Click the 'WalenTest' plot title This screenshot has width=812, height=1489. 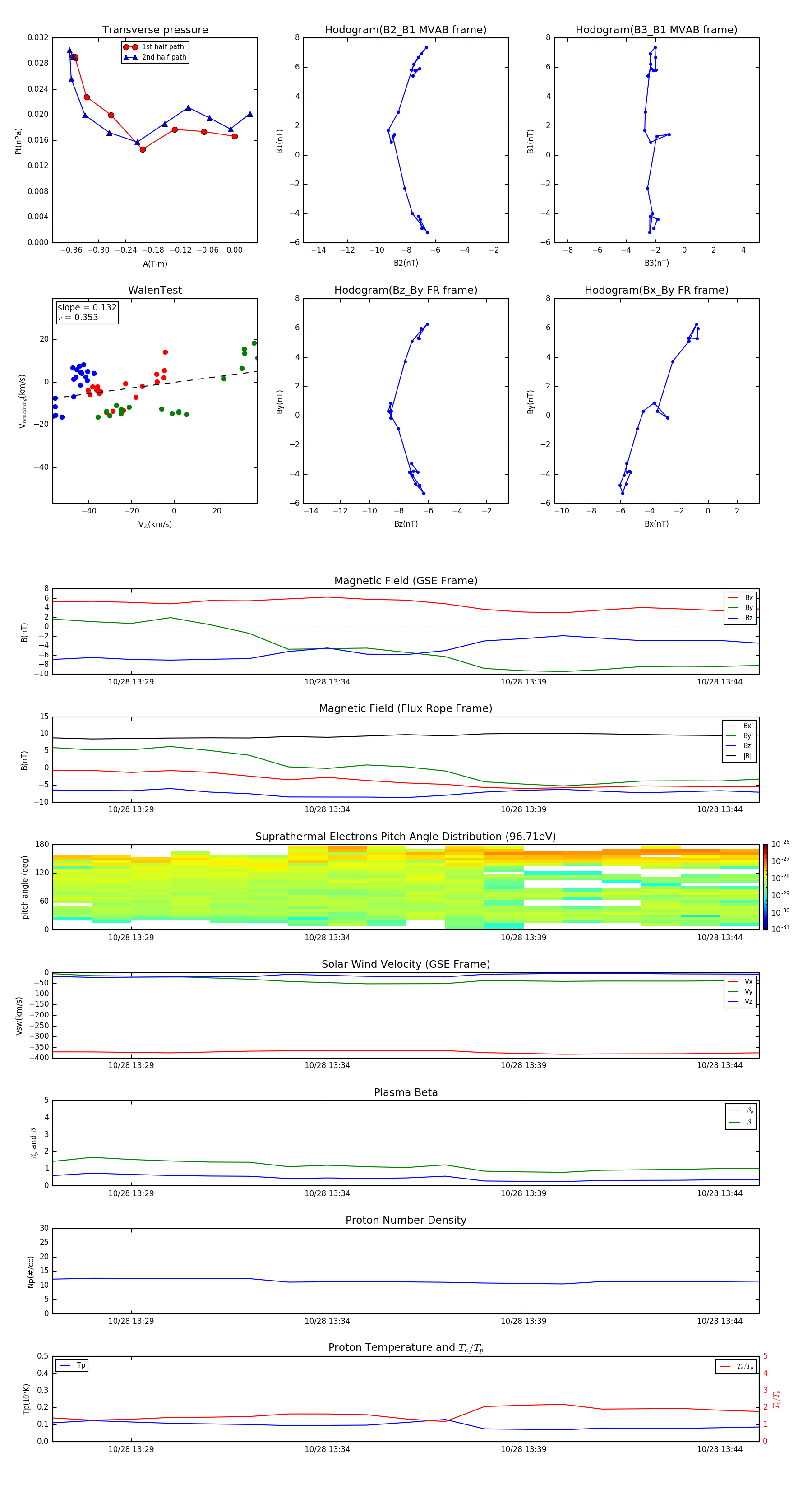coord(155,290)
